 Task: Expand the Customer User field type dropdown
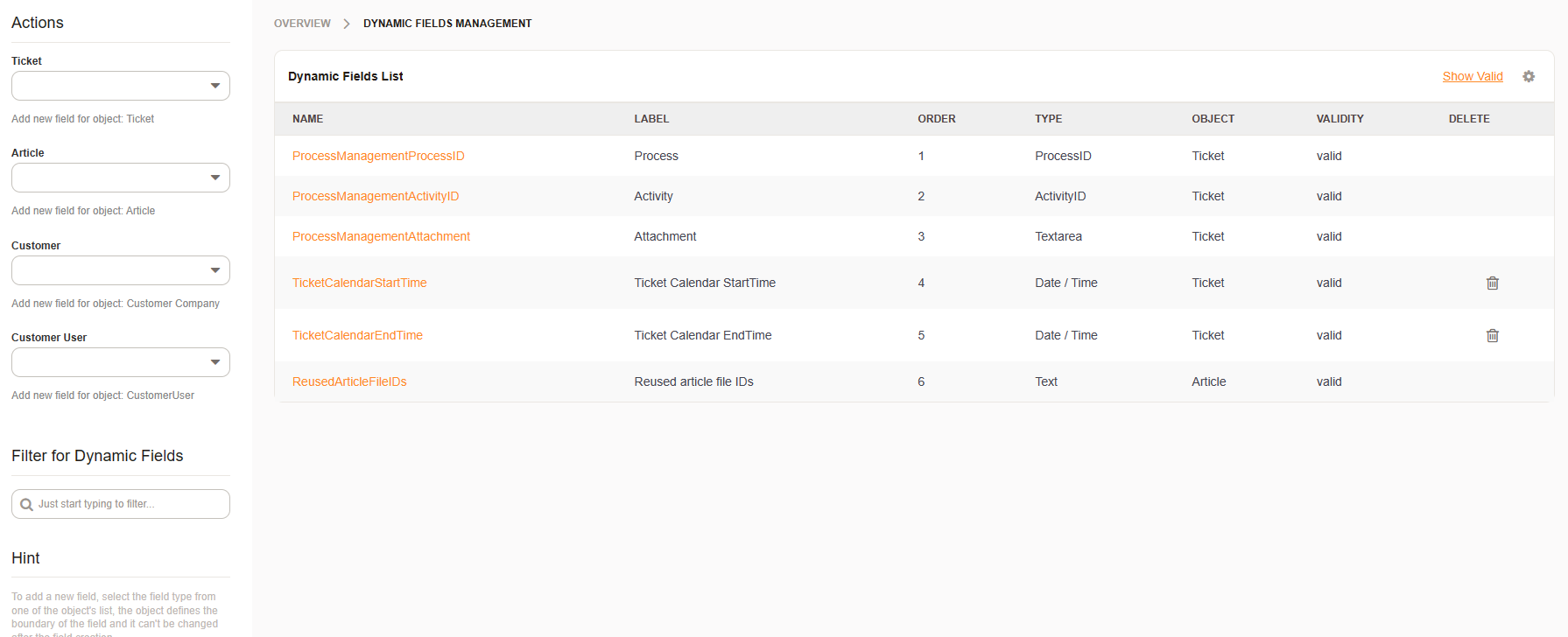(121, 362)
